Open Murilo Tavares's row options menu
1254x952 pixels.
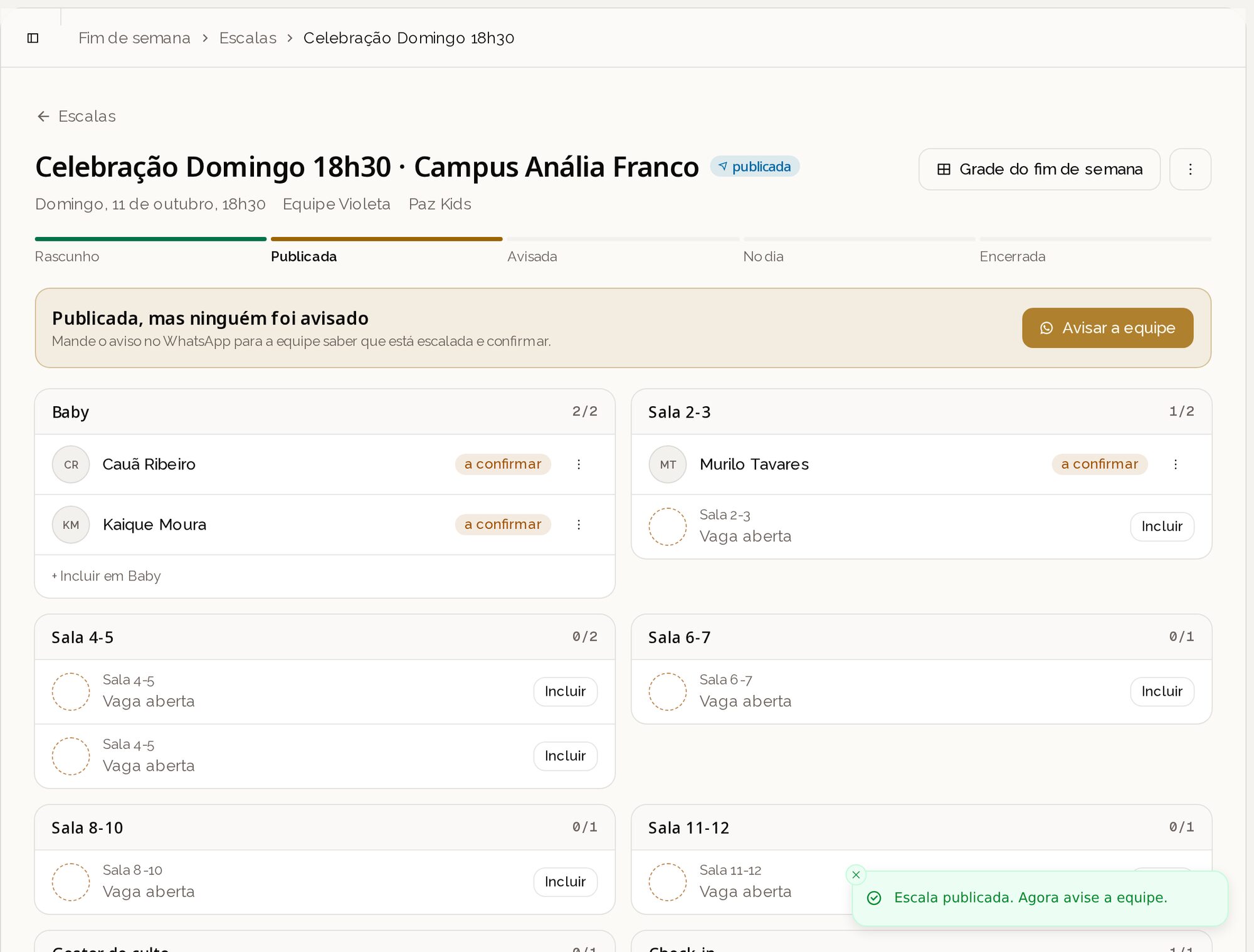1176,464
